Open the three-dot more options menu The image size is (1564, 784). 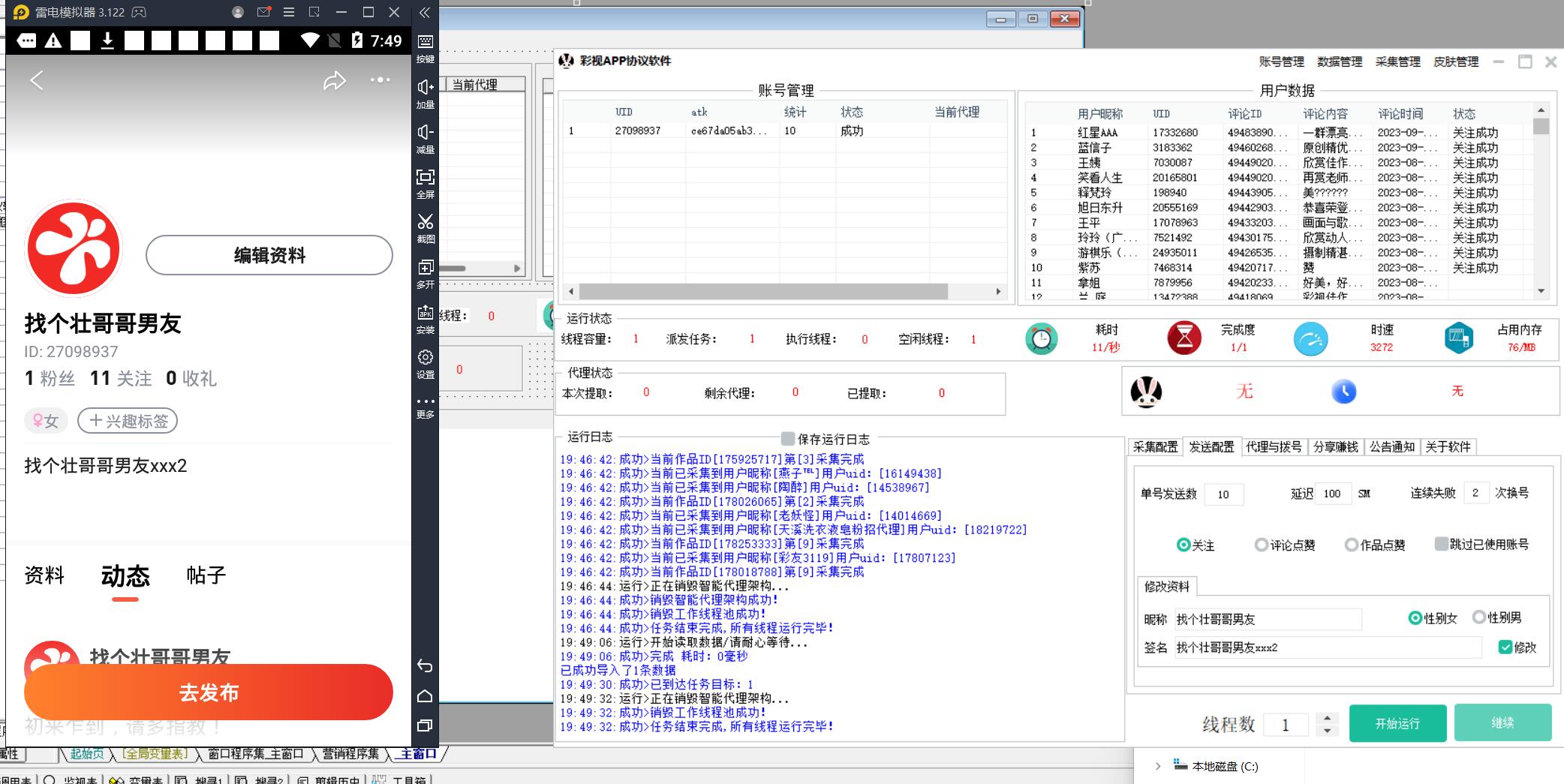point(380,80)
